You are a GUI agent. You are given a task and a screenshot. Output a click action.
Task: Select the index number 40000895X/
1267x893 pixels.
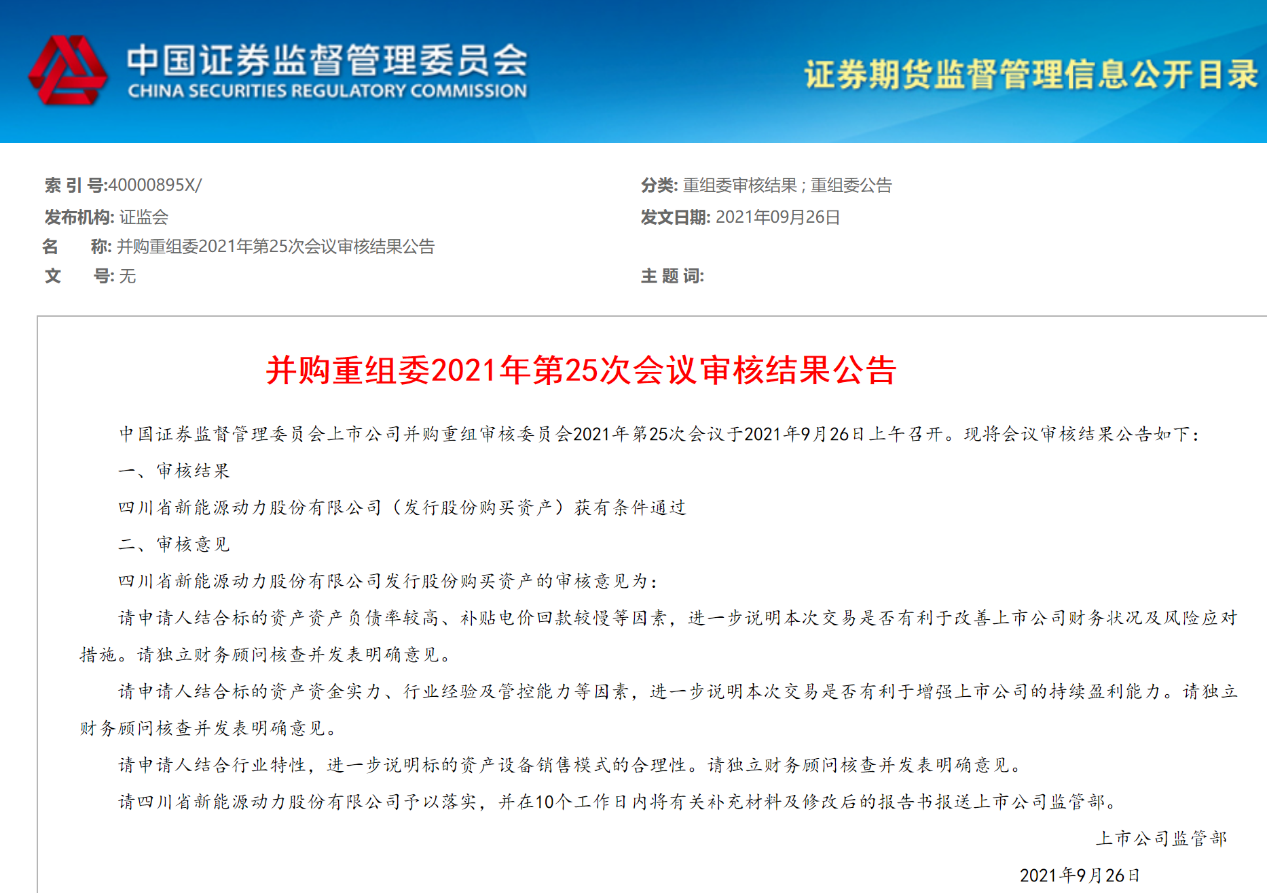coord(155,185)
